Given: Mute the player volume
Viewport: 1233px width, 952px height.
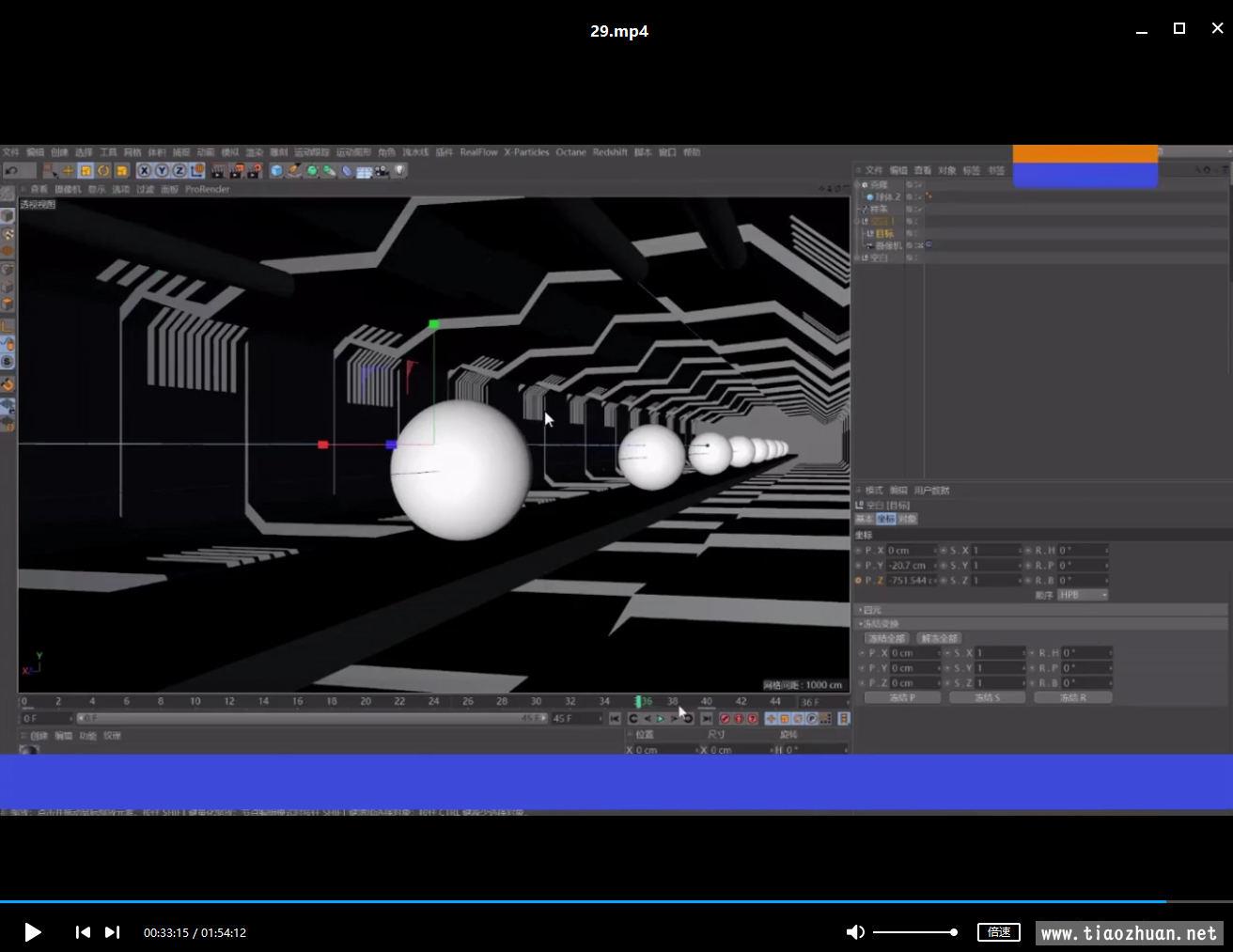Looking at the screenshot, I should pos(855,932).
